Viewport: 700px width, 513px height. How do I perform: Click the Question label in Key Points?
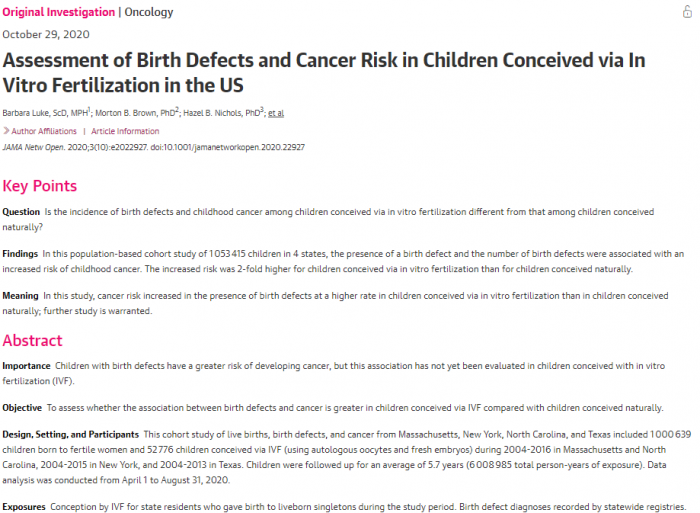point(22,212)
